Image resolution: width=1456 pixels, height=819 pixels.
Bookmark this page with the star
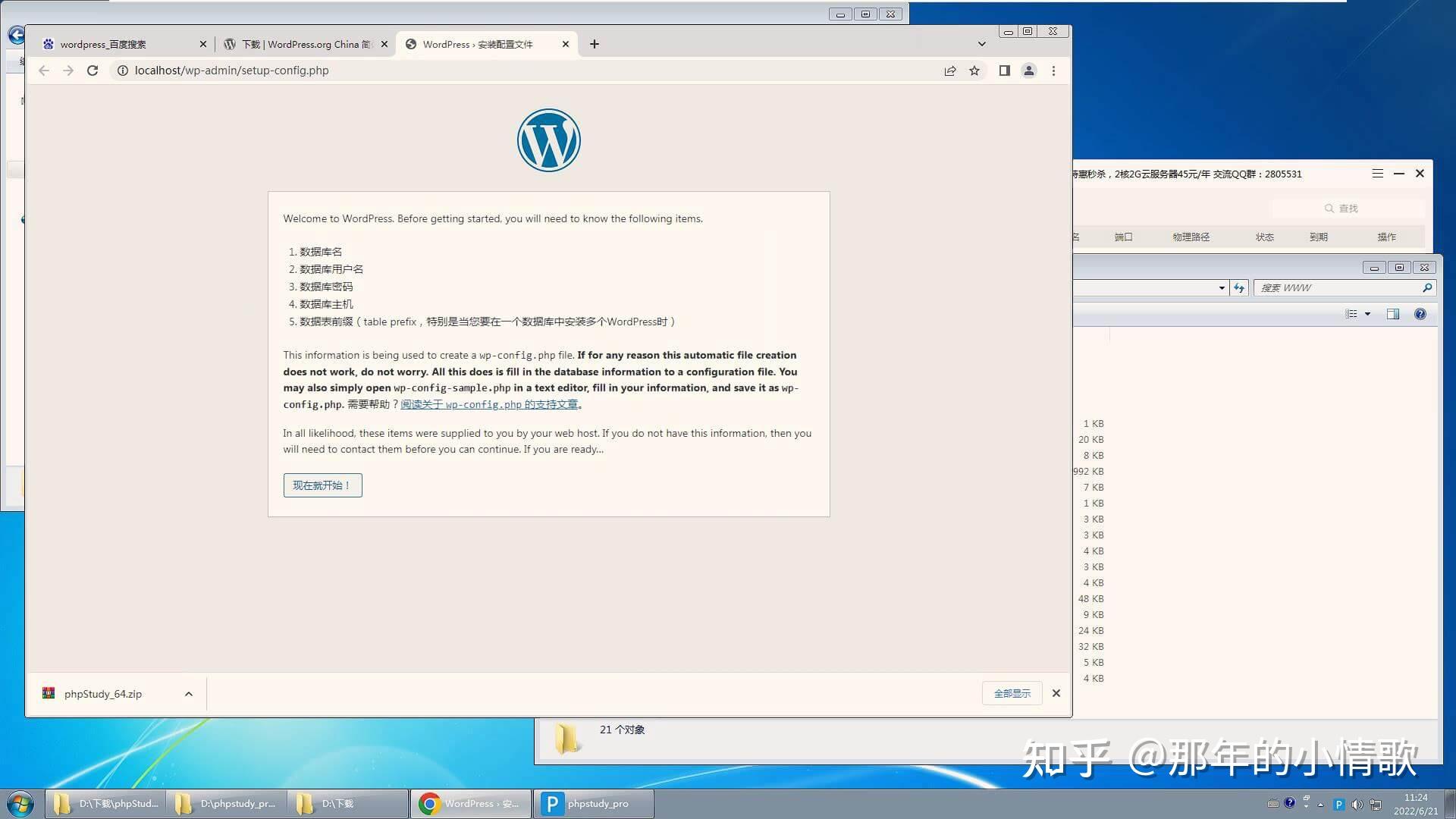pyautogui.click(x=974, y=71)
